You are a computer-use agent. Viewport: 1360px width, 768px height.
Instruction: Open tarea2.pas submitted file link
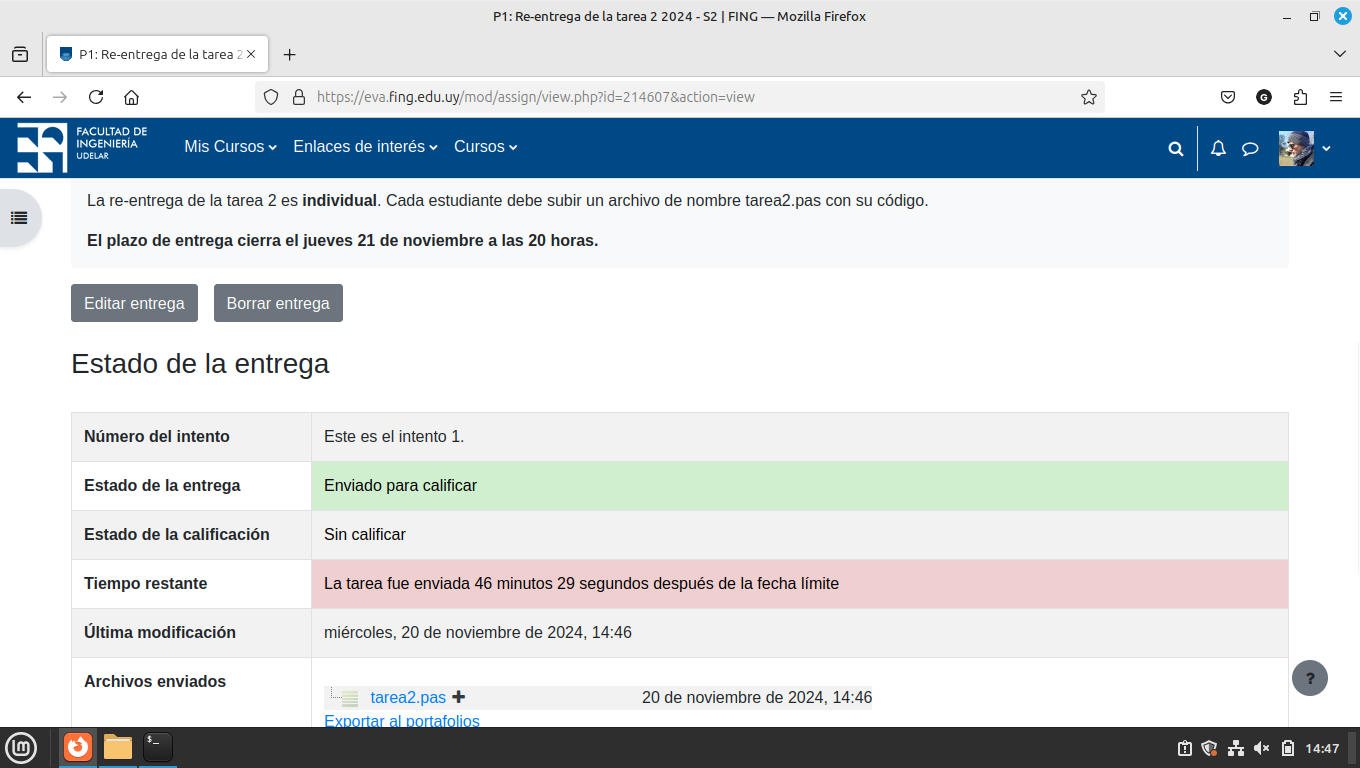pos(408,698)
